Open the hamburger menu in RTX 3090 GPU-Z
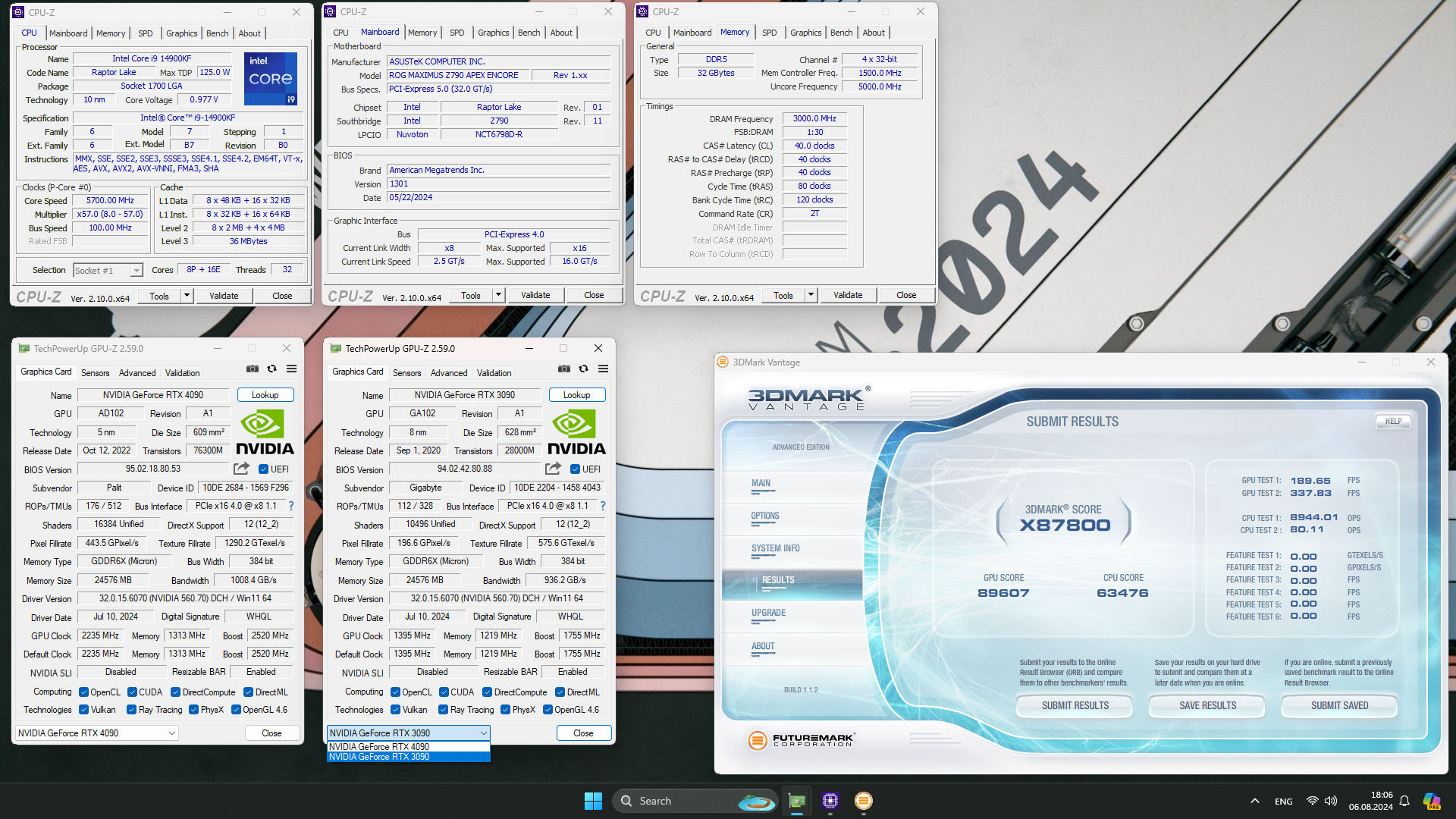The height and width of the screenshot is (819, 1456). point(603,369)
